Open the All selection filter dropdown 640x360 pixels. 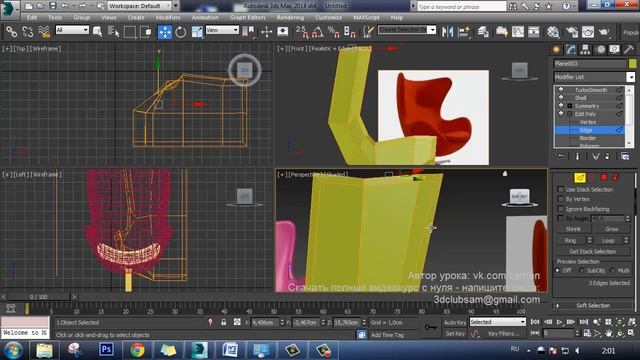pos(72,30)
